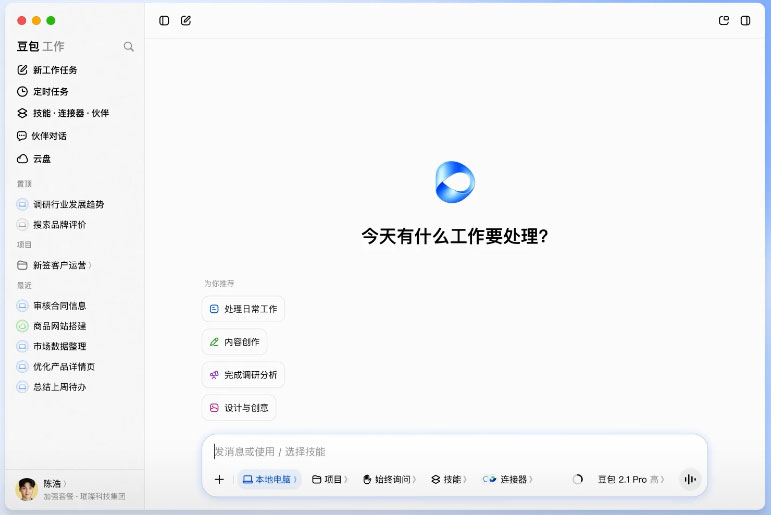771x515 pixels.
Task: Open the 本地电脑 selector
Action: [269, 479]
